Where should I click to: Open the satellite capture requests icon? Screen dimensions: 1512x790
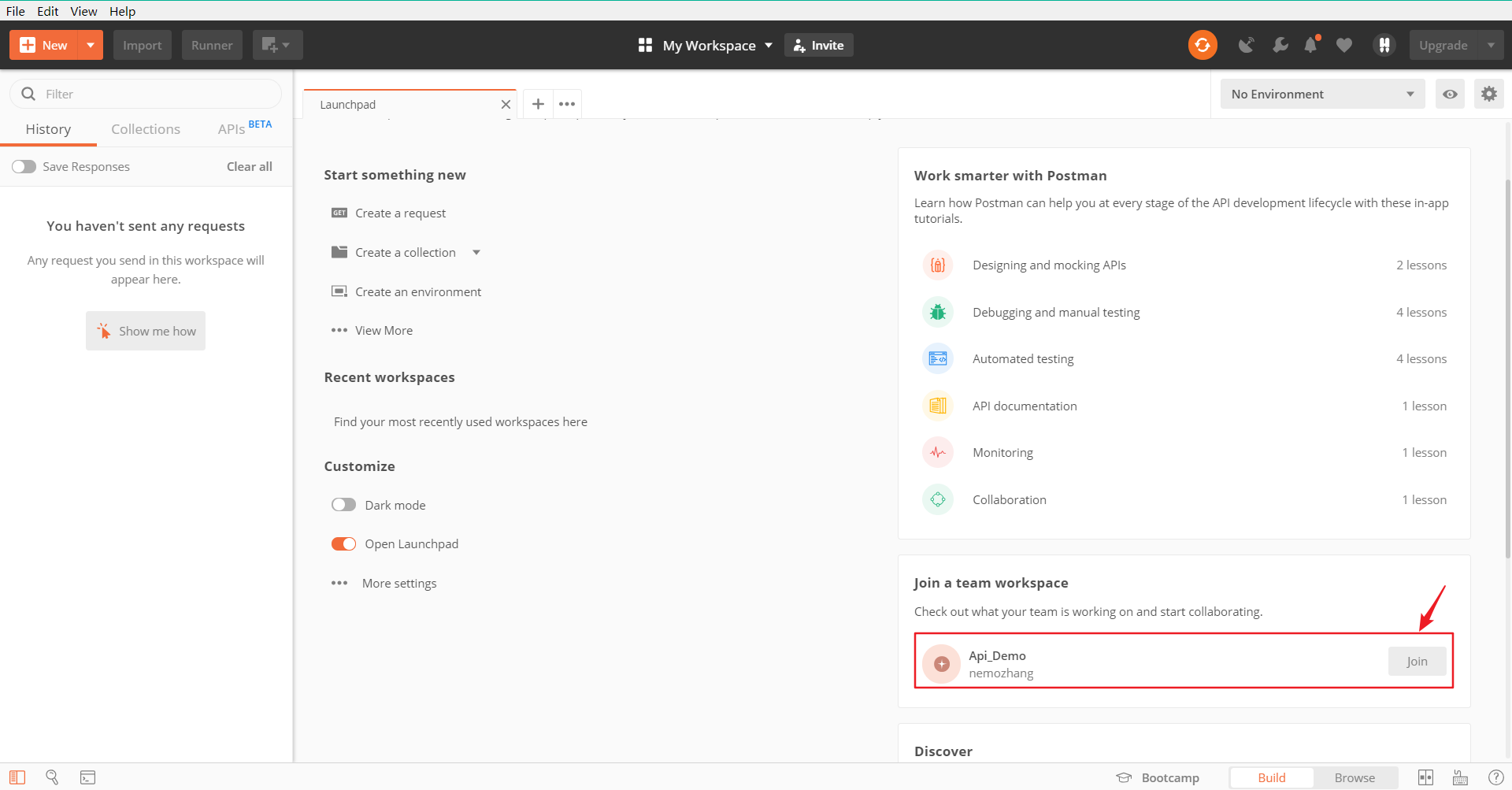pyautogui.click(x=1246, y=45)
